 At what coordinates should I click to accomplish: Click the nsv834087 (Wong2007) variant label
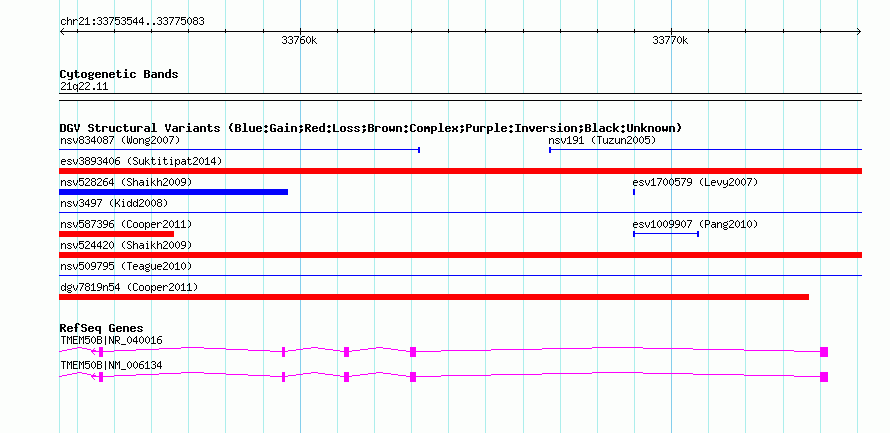tap(120, 140)
